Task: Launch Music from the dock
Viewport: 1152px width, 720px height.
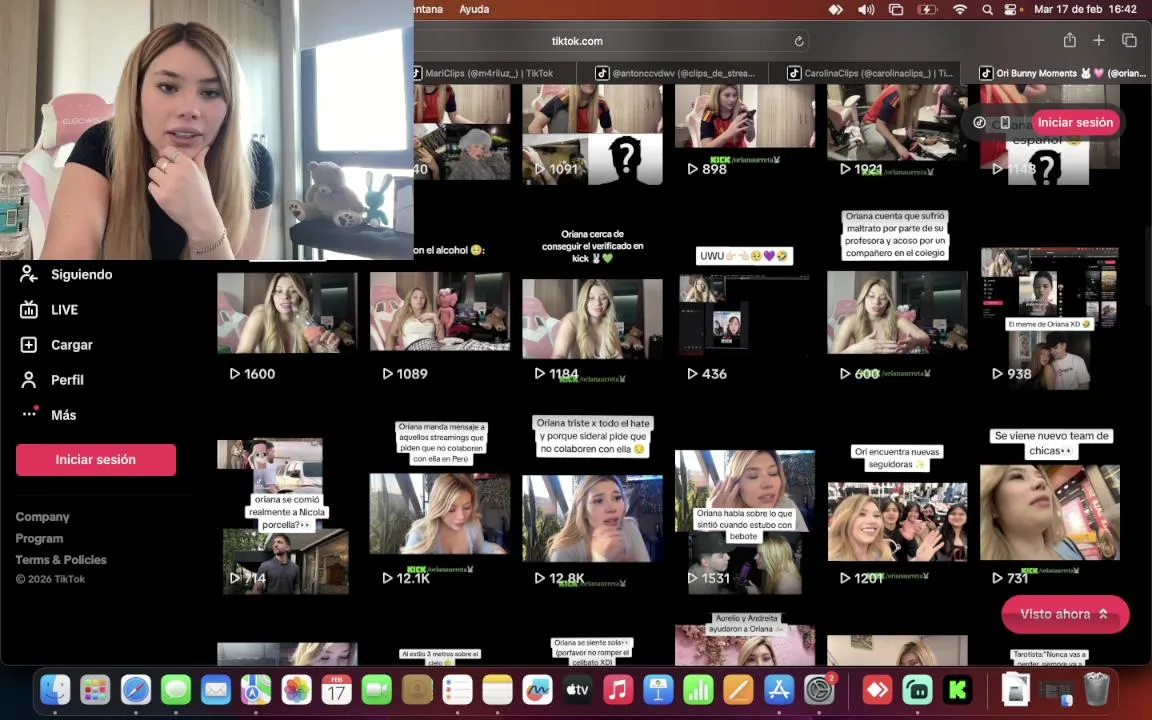Action: 618,690
